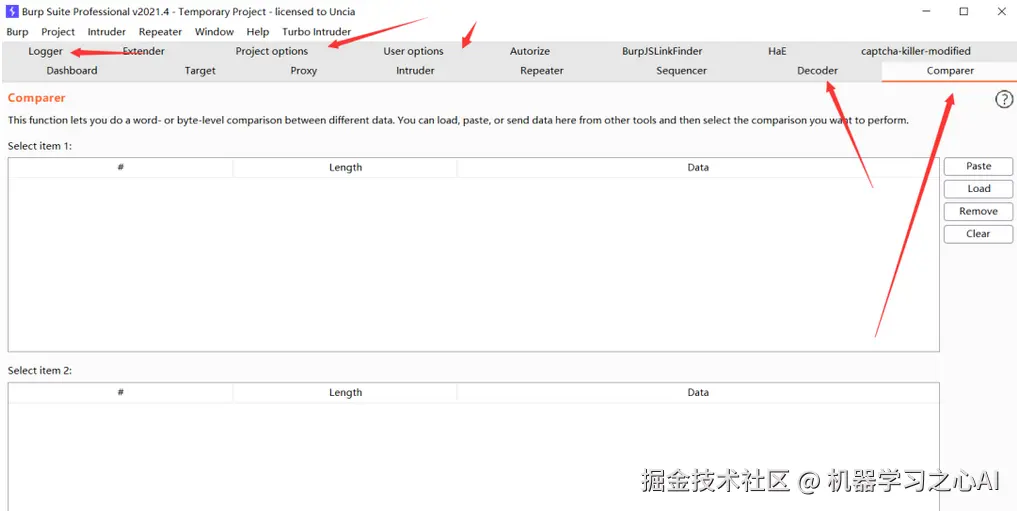Open the Help menu

point(257,32)
